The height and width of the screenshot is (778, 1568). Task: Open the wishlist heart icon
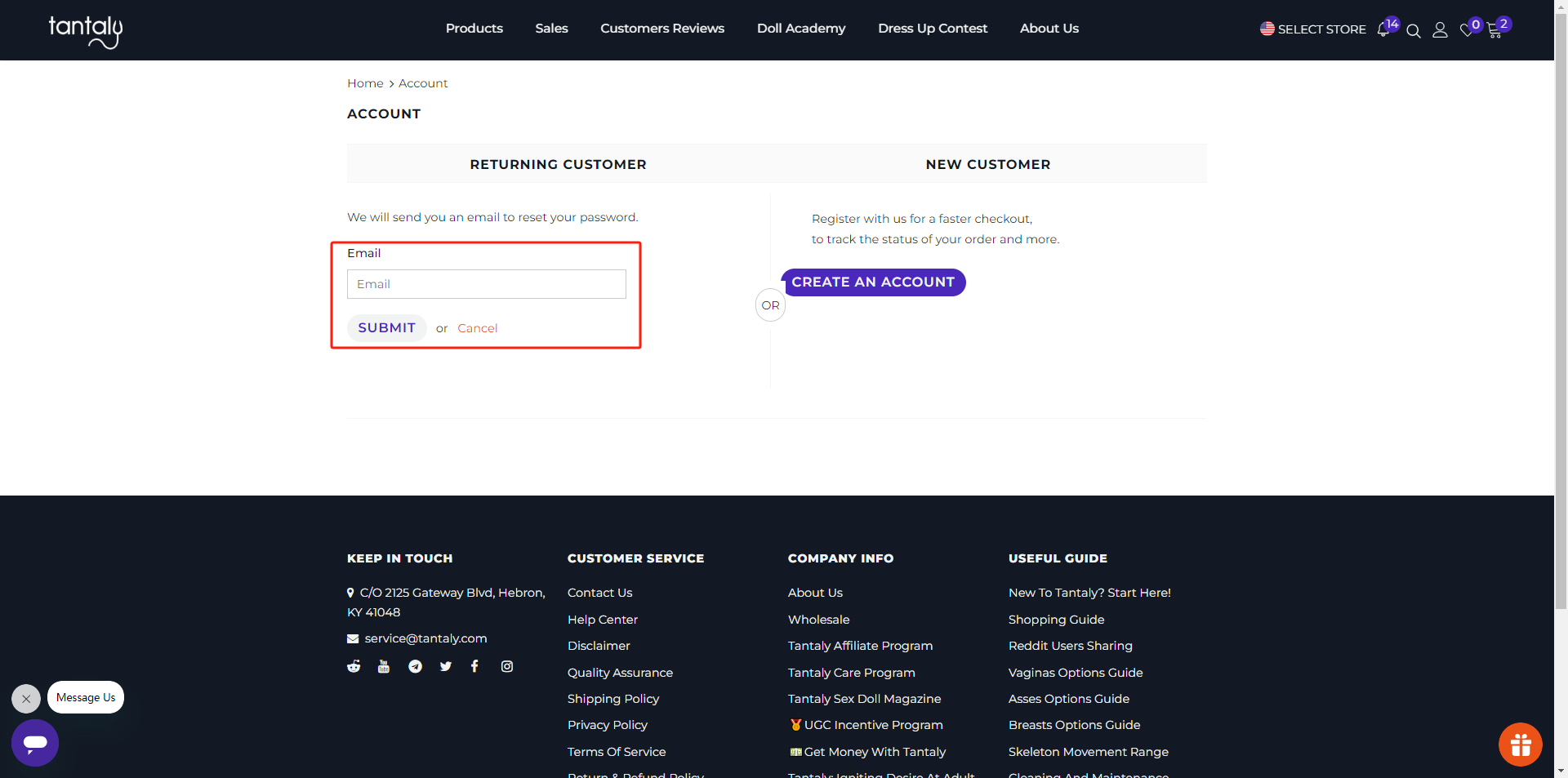1467,31
